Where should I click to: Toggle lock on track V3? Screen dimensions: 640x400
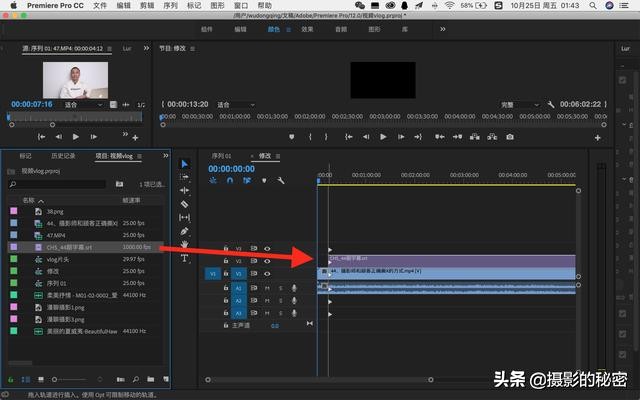coord(226,248)
